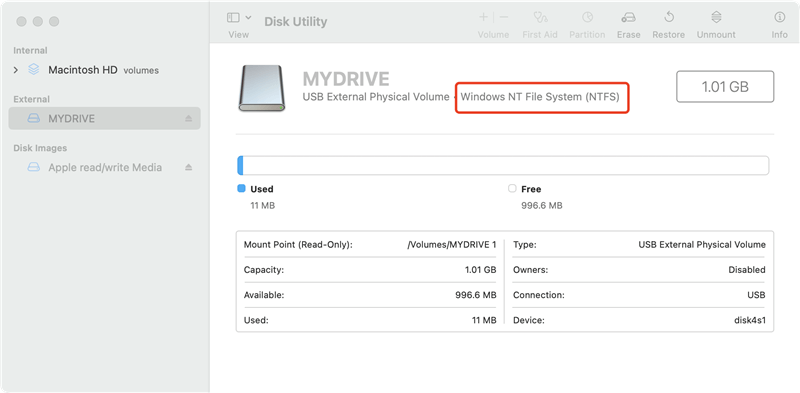Click the Restore toolbar icon
800x393 pixels.
tap(668, 18)
